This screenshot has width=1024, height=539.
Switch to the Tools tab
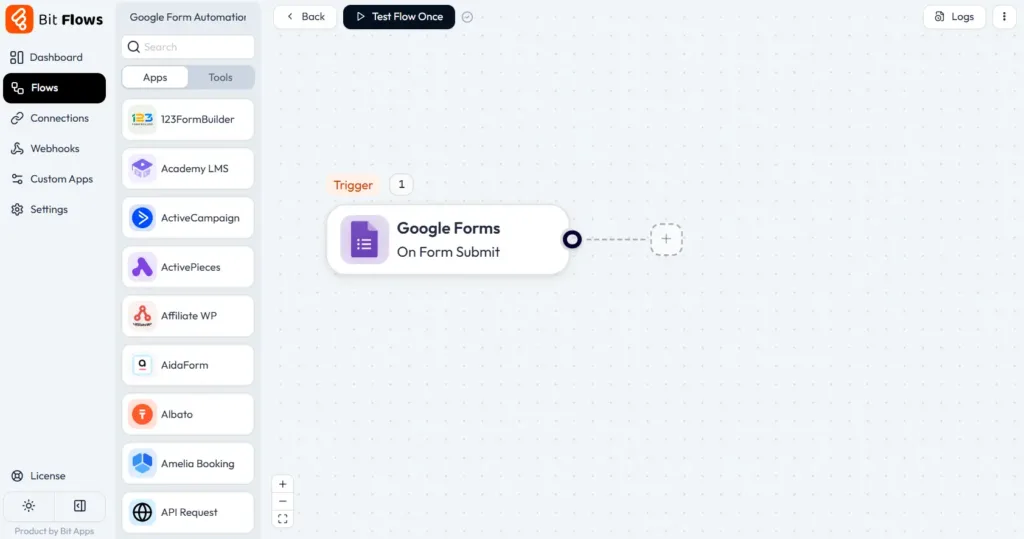coord(221,77)
